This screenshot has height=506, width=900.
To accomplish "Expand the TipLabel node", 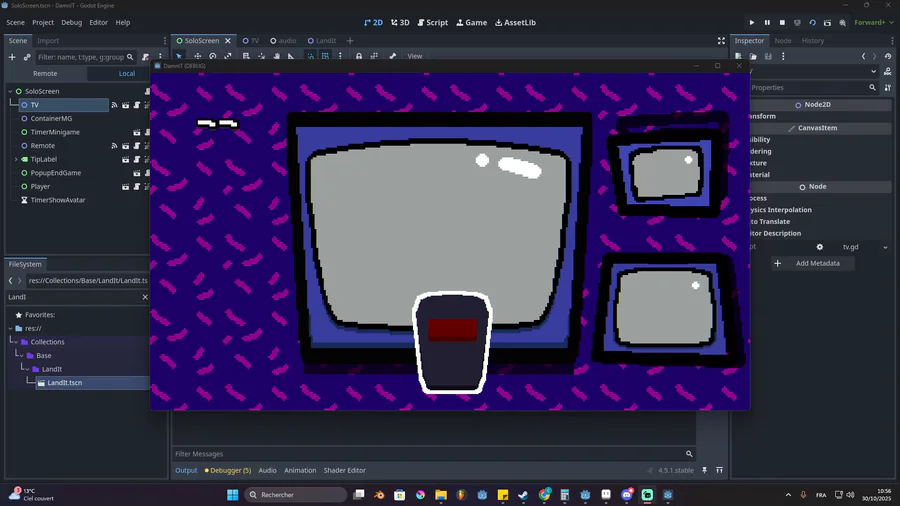I will [x=16, y=159].
